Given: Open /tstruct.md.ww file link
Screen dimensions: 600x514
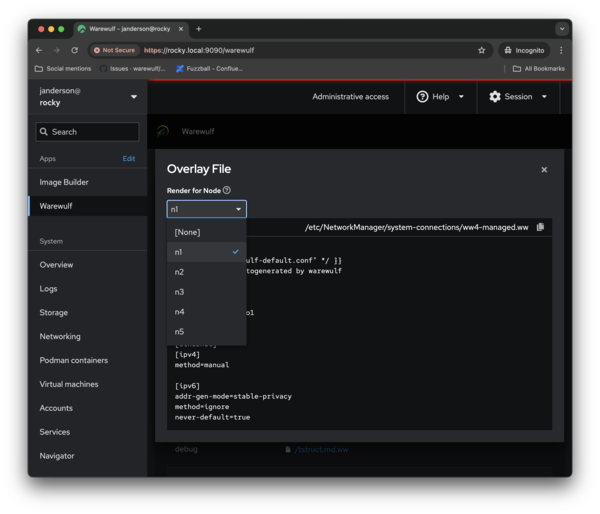Looking at the screenshot, I should [x=321, y=449].
